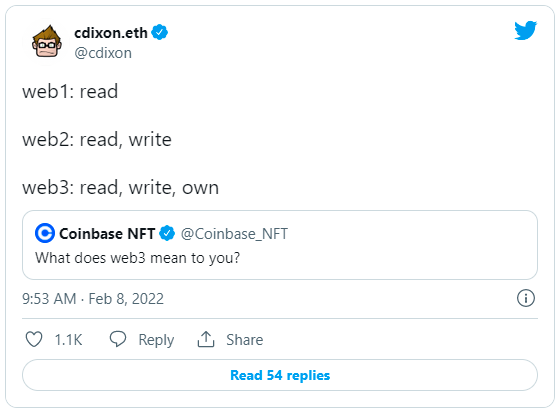
Task: Visit the @cdixon handle
Action: click(103, 53)
